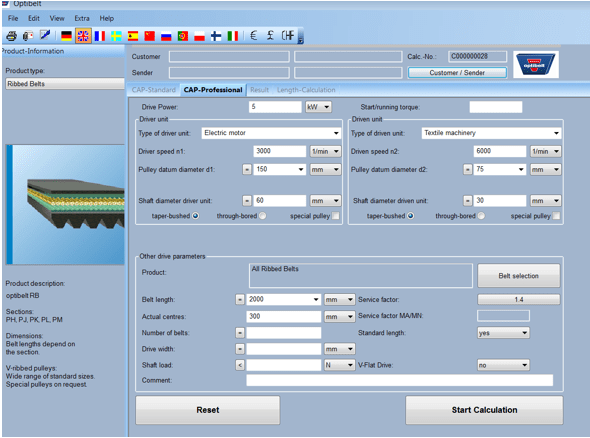This screenshot has width=590, height=438.
Task: Click equals button beside shaft diameter driver unit
Action: pos(247,201)
